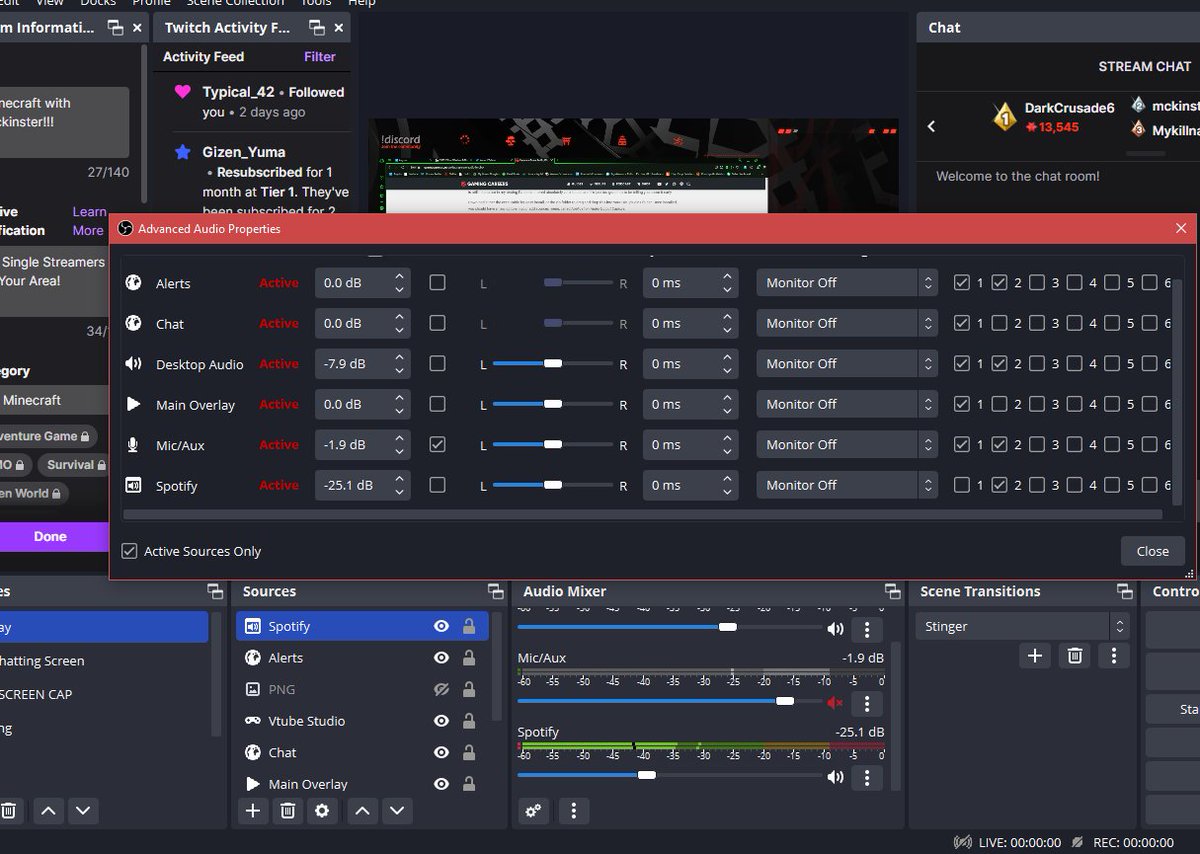The image size is (1200, 854).
Task: Open source properties gear icon in Sources
Action: click(x=322, y=811)
